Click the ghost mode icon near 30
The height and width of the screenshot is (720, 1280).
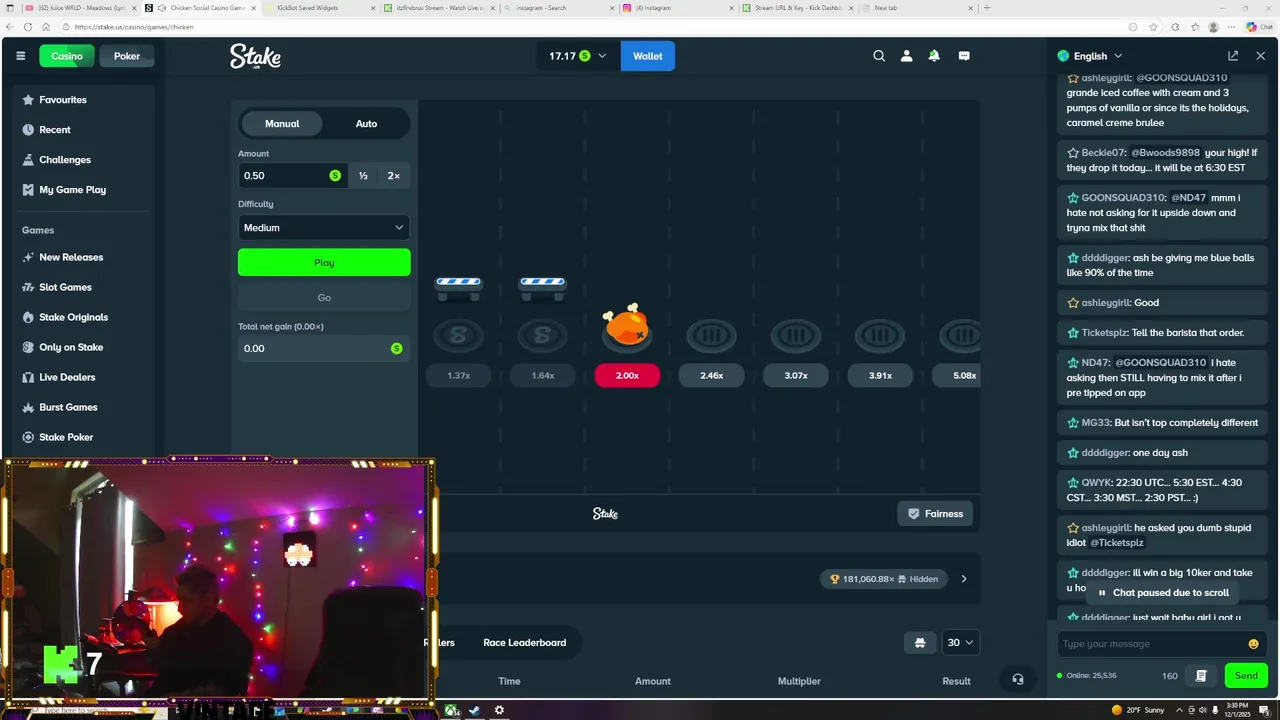(920, 643)
